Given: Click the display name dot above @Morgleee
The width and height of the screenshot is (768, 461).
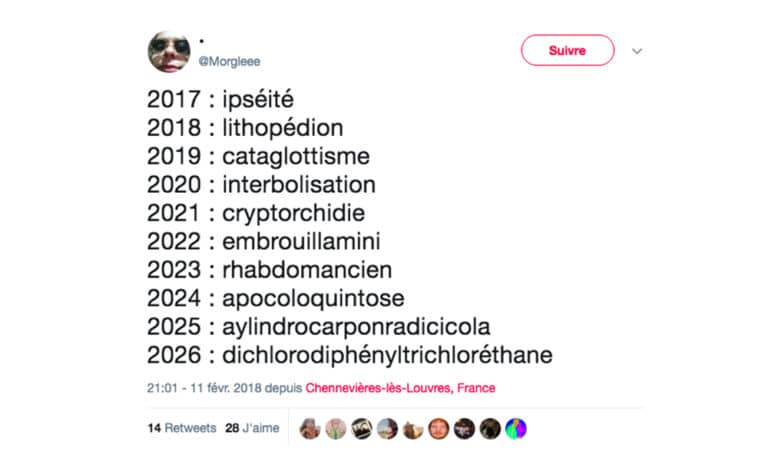Looking at the screenshot, I should (x=201, y=41).
